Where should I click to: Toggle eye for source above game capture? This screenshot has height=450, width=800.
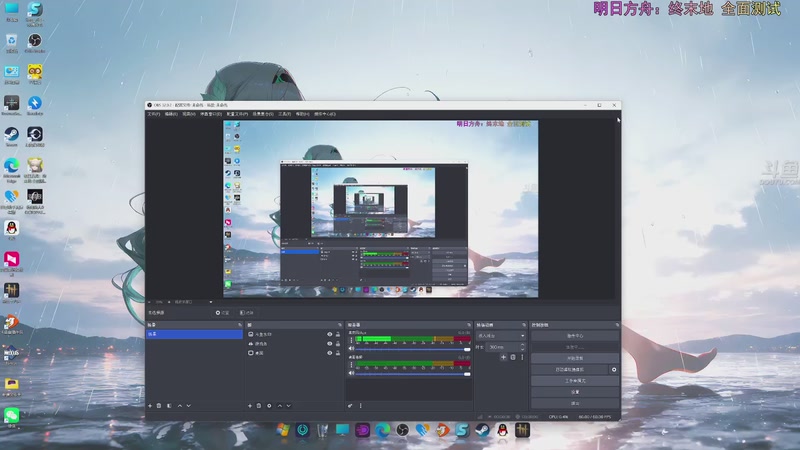[x=330, y=335]
